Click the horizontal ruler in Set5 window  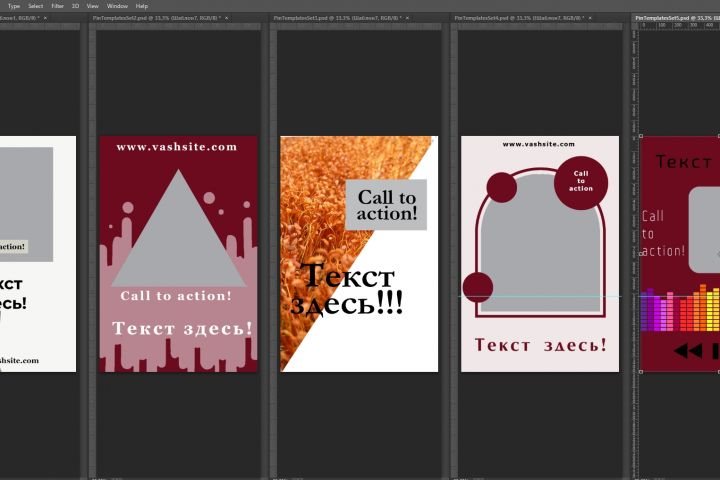[x=680, y=26]
